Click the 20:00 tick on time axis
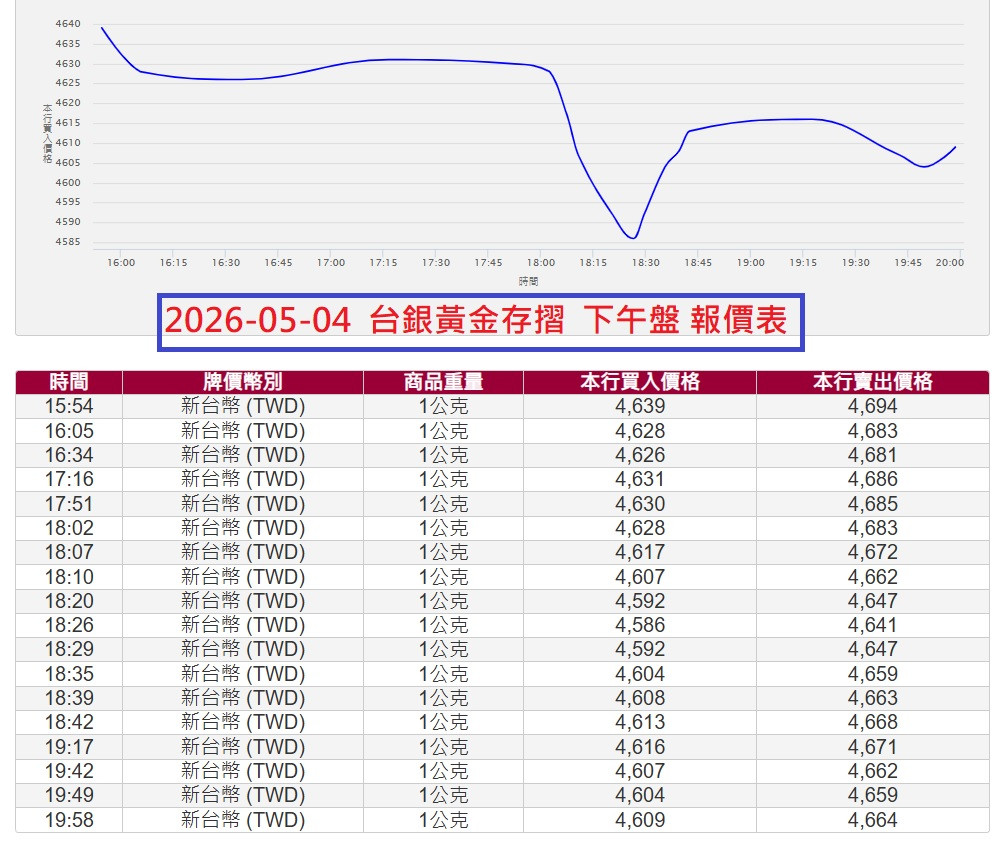 950,262
